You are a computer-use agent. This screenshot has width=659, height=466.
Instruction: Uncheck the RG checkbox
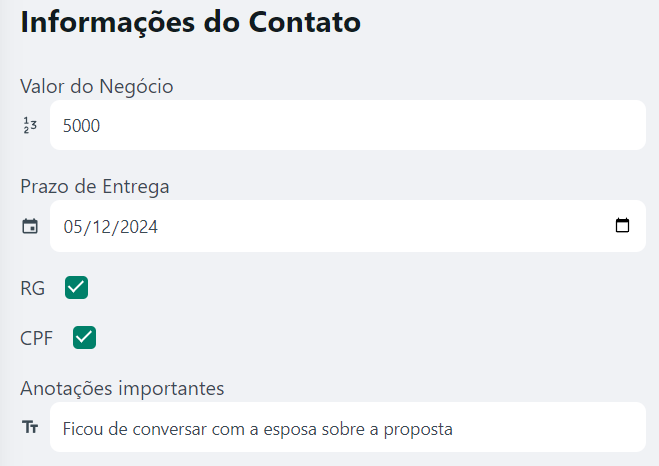point(76,288)
